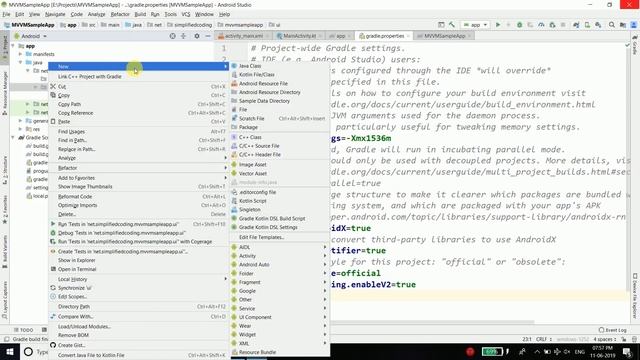The width and height of the screenshot is (640, 360).
Task: Expand the manifests folder in project tree
Action: tap(20, 54)
